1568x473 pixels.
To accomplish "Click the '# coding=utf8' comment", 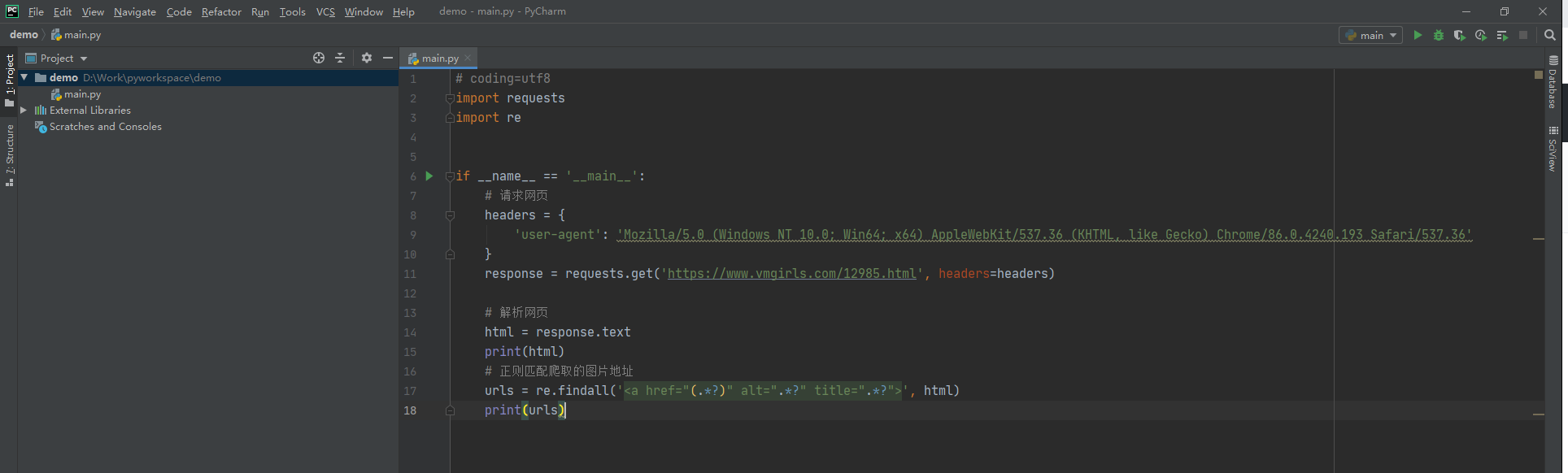I will pyautogui.click(x=503, y=79).
